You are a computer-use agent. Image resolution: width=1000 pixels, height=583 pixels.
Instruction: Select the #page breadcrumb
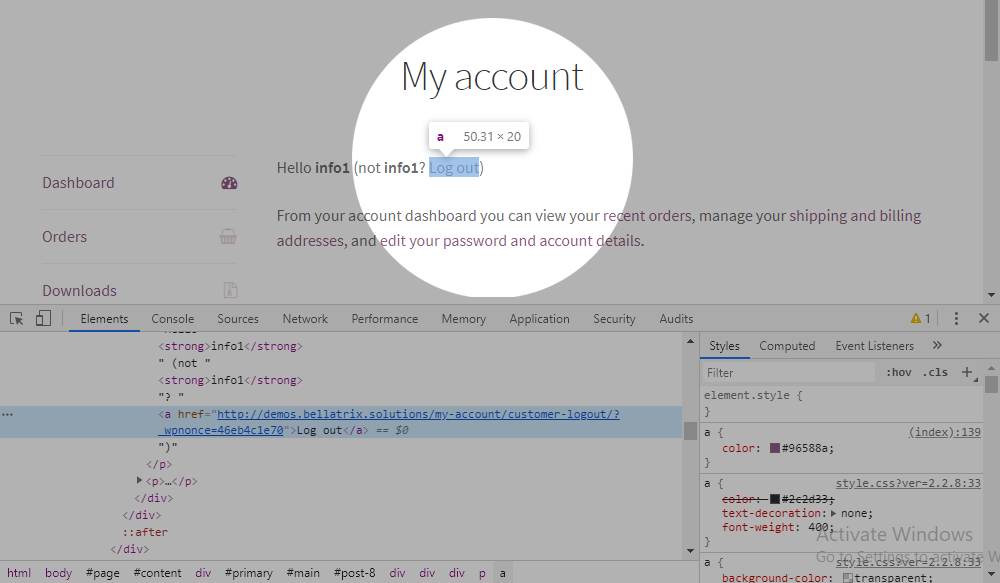click(102, 573)
